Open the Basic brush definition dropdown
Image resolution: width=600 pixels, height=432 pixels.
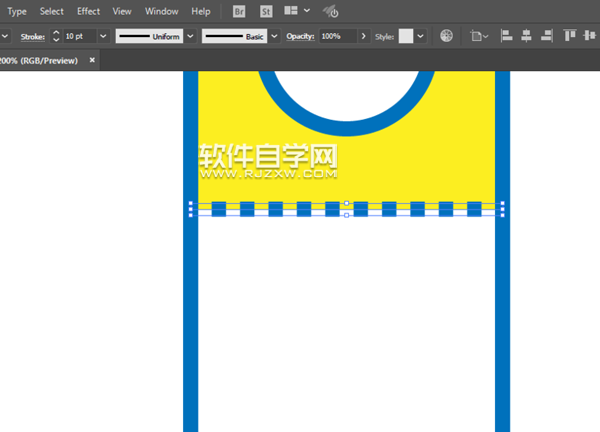tap(274, 36)
